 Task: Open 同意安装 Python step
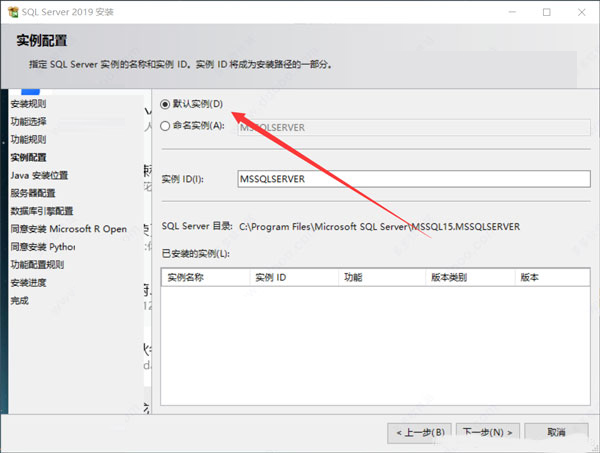tap(43, 247)
